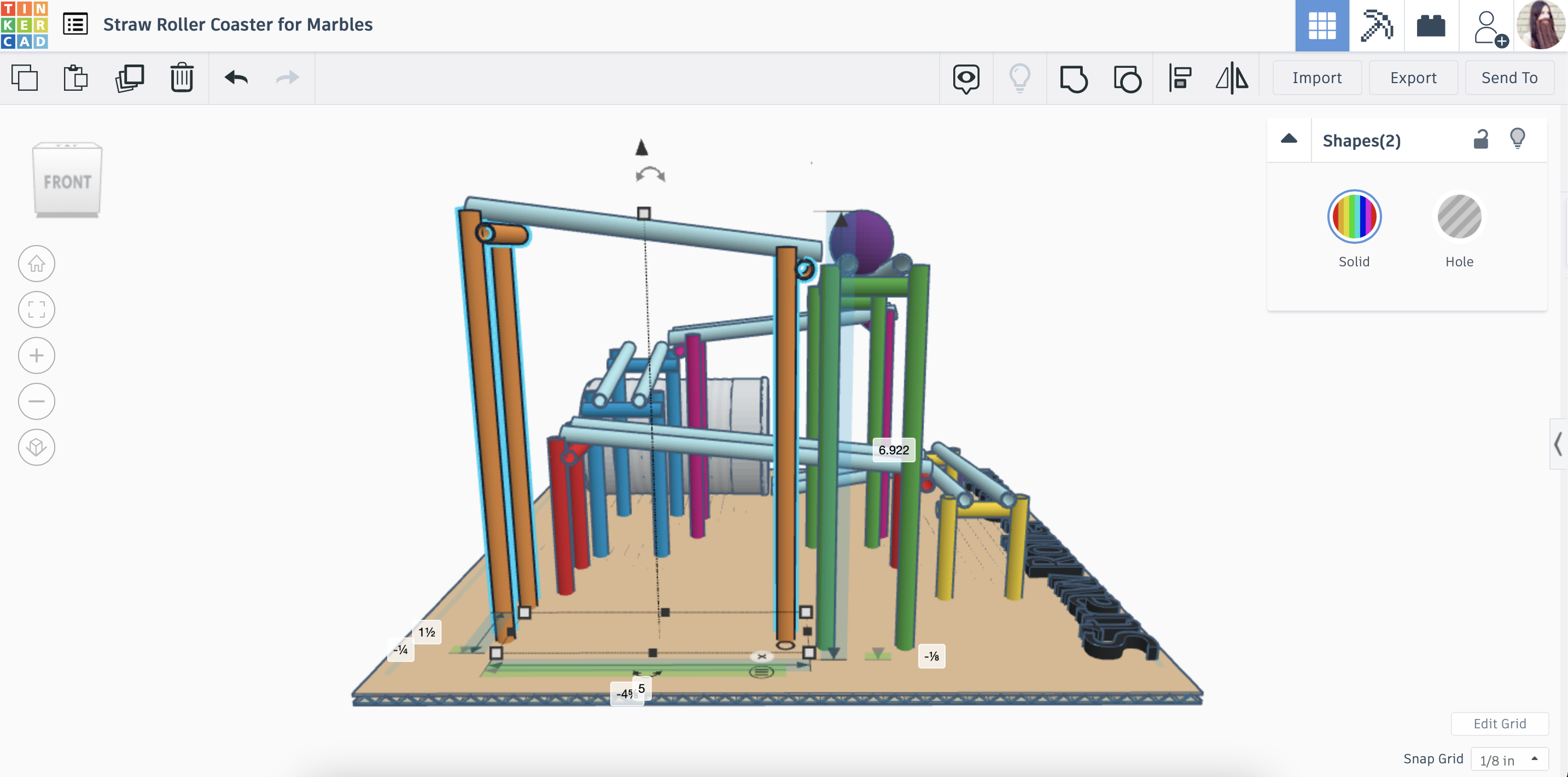Open the profile avatar menu

click(1542, 25)
